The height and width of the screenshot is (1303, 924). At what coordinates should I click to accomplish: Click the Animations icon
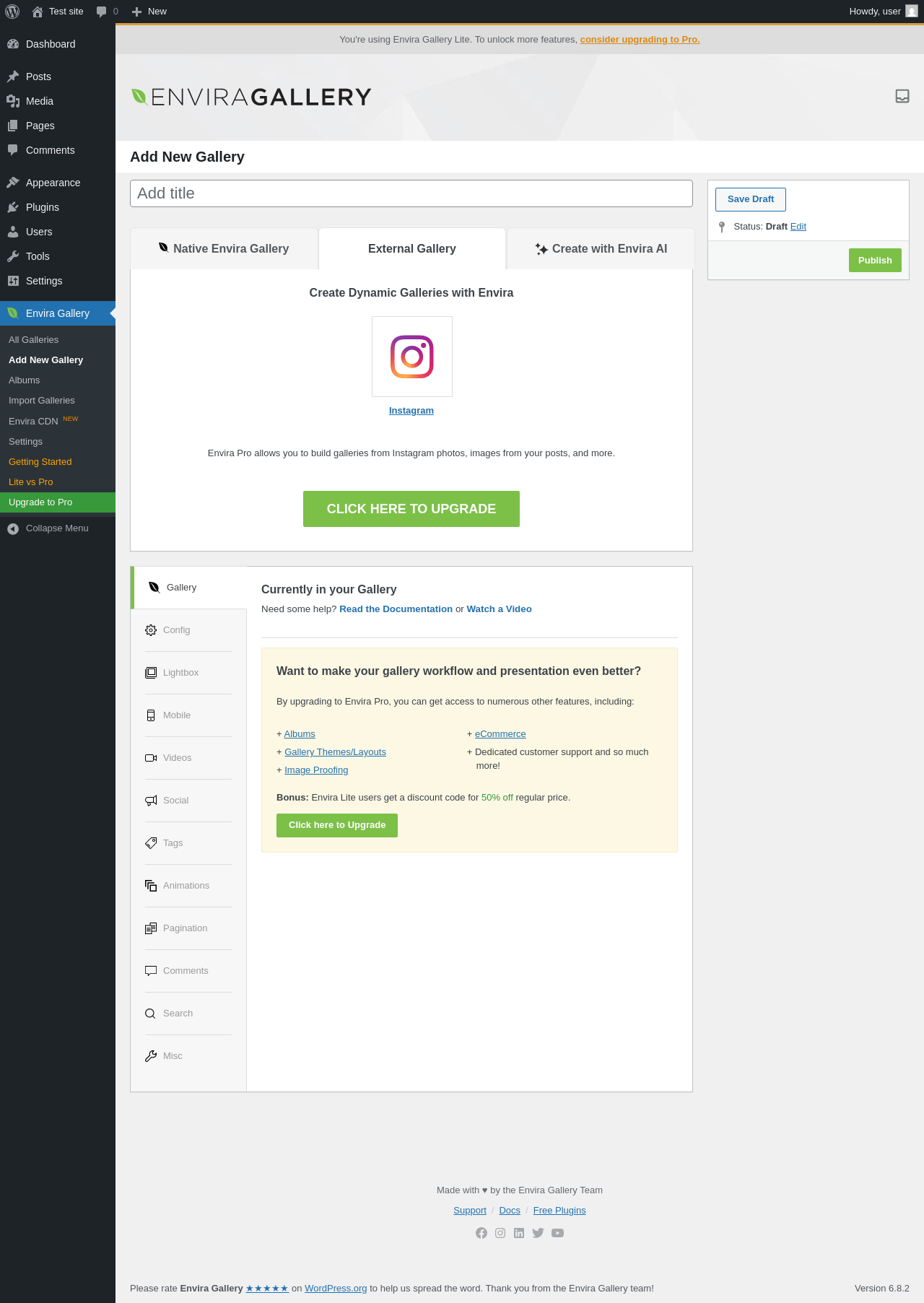click(151, 886)
